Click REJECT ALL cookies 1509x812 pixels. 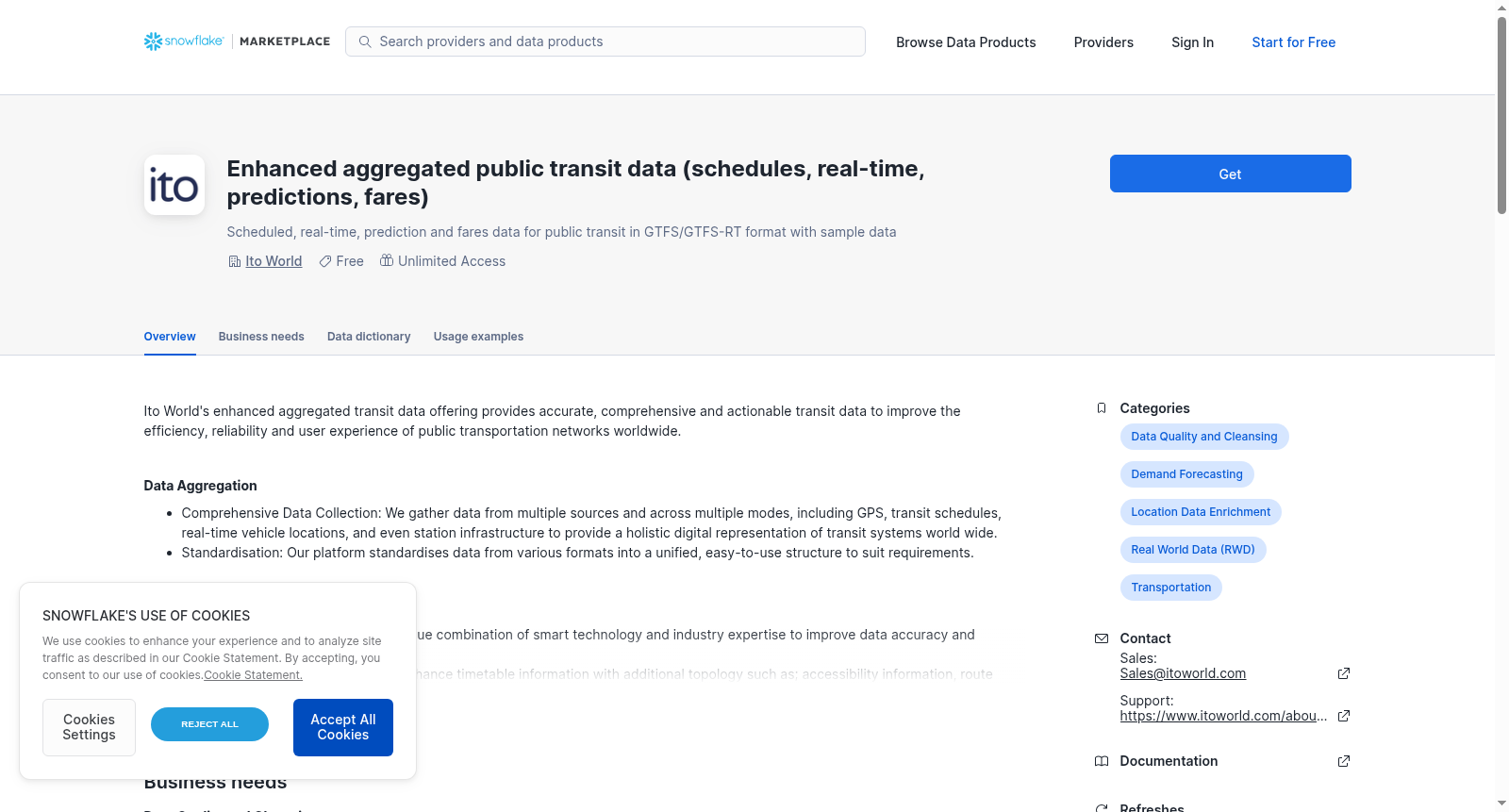point(209,724)
